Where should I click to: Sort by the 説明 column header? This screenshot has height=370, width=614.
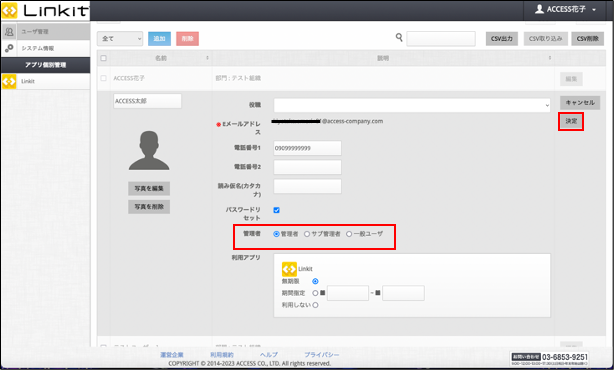[x=383, y=58]
